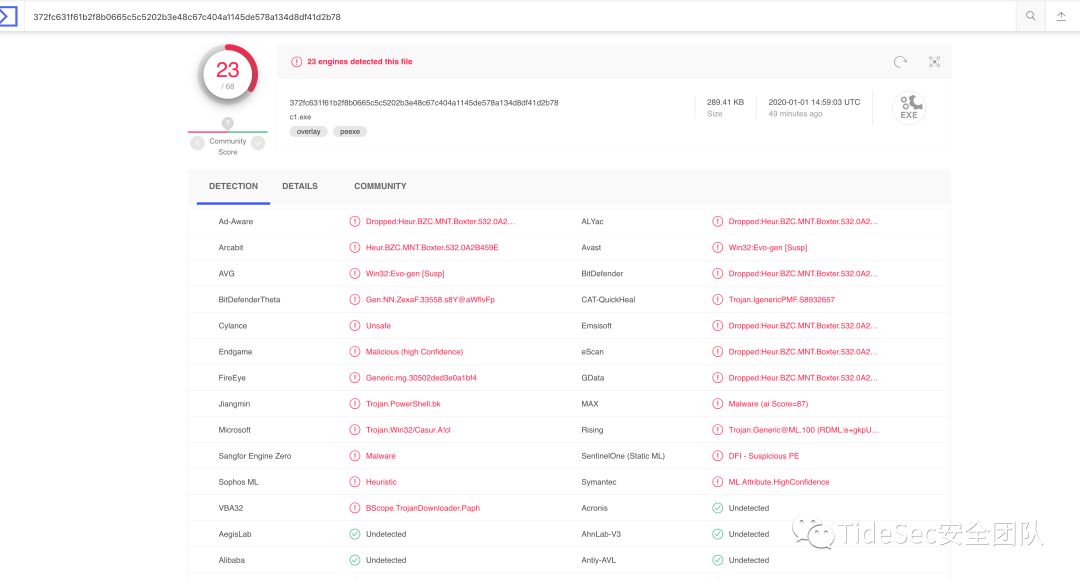Image resolution: width=1080 pixels, height=581 pixels.
Task: Click '23 engines detected this file' message
Action: 360,61
